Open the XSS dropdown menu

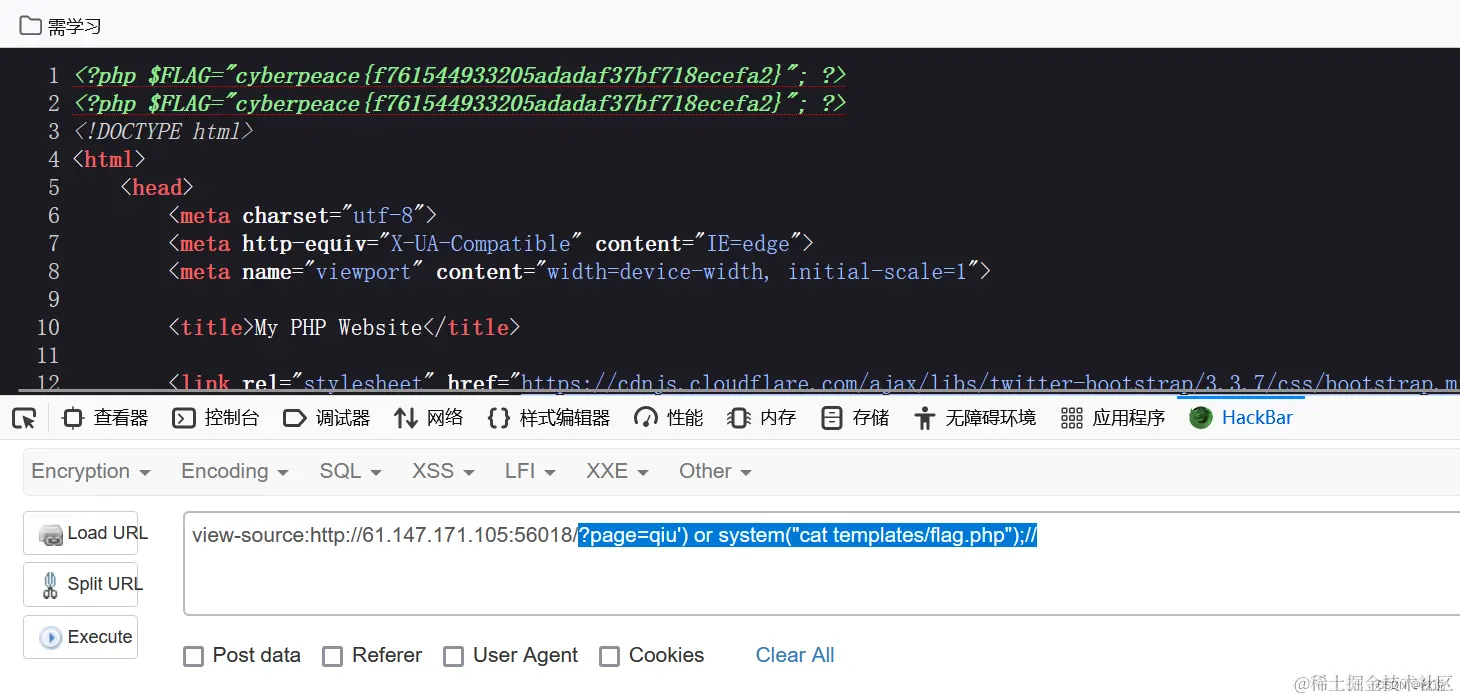point(444,471)
